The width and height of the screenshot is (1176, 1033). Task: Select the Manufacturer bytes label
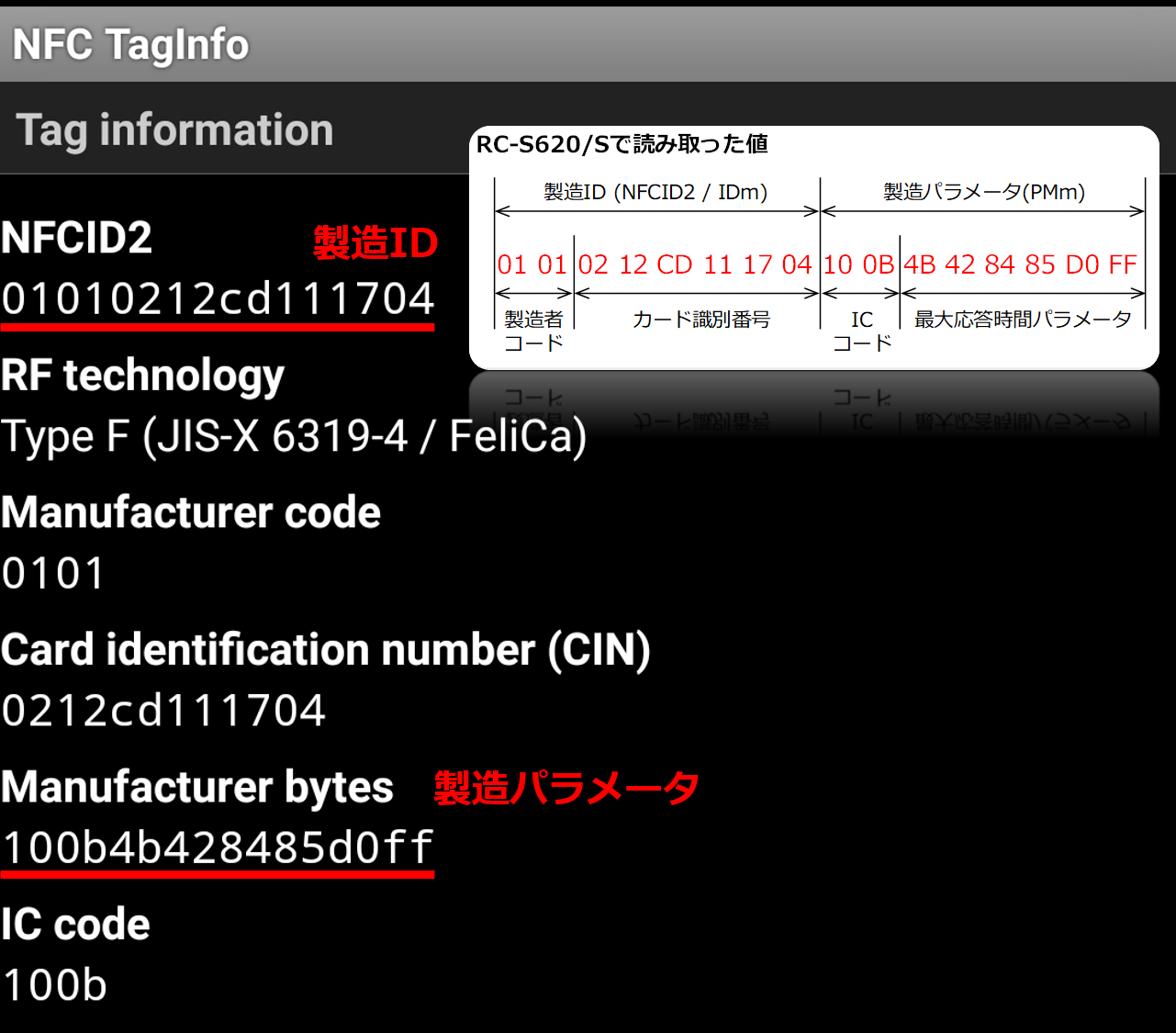pos(197,787)
